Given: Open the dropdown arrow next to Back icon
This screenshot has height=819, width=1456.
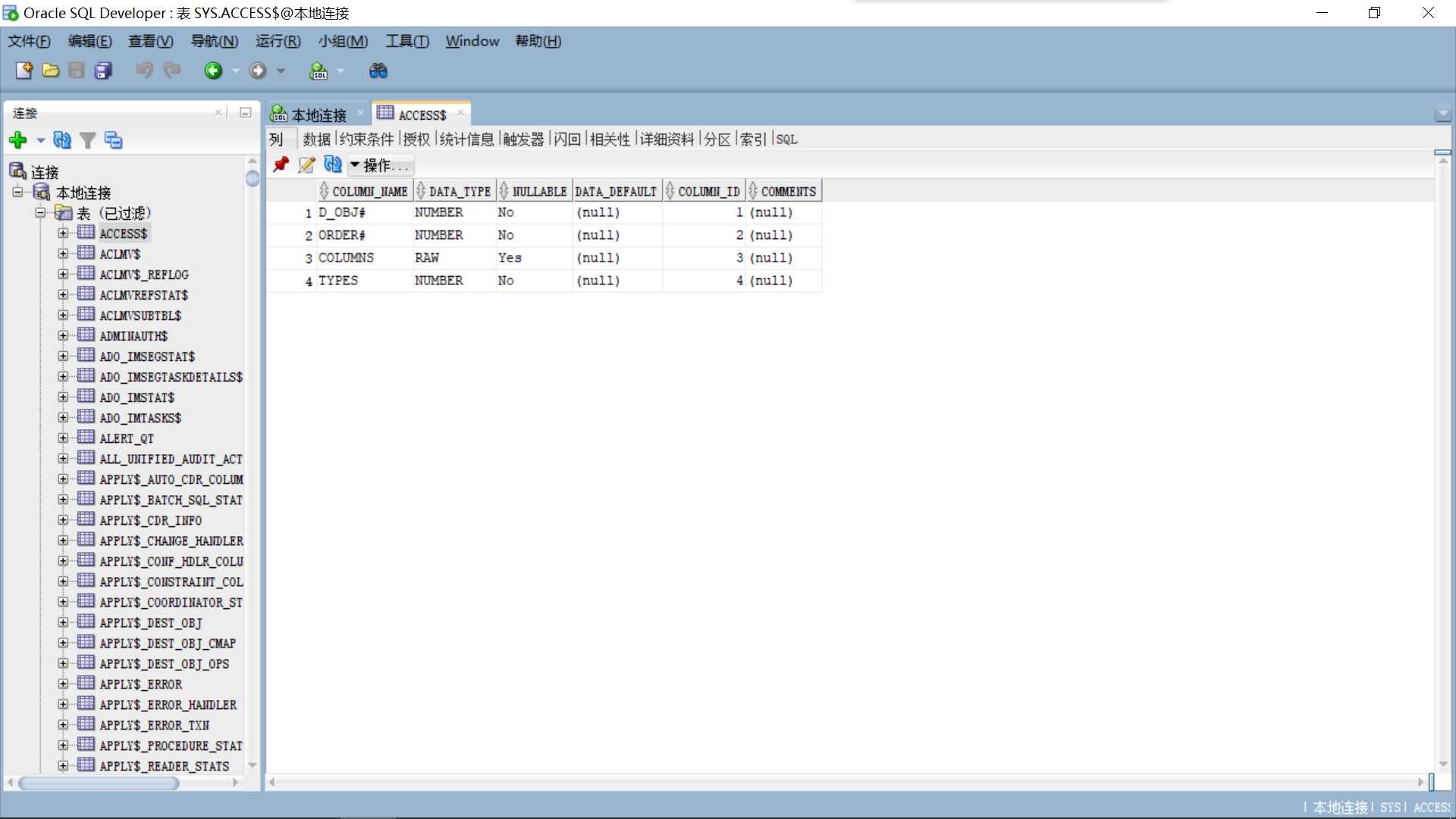Looking at the screenshot, I should click(x=236, y=71).
